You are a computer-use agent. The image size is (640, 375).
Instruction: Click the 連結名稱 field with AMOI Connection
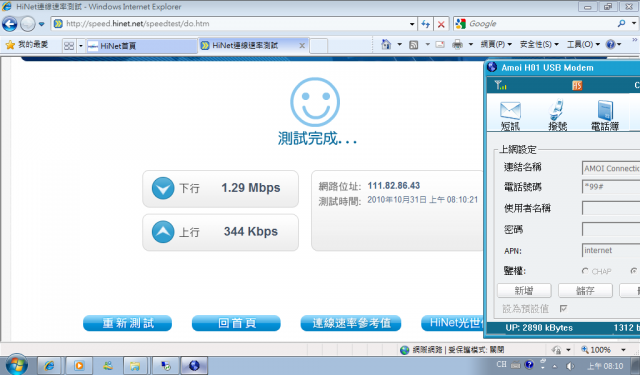tap(611, 168)
